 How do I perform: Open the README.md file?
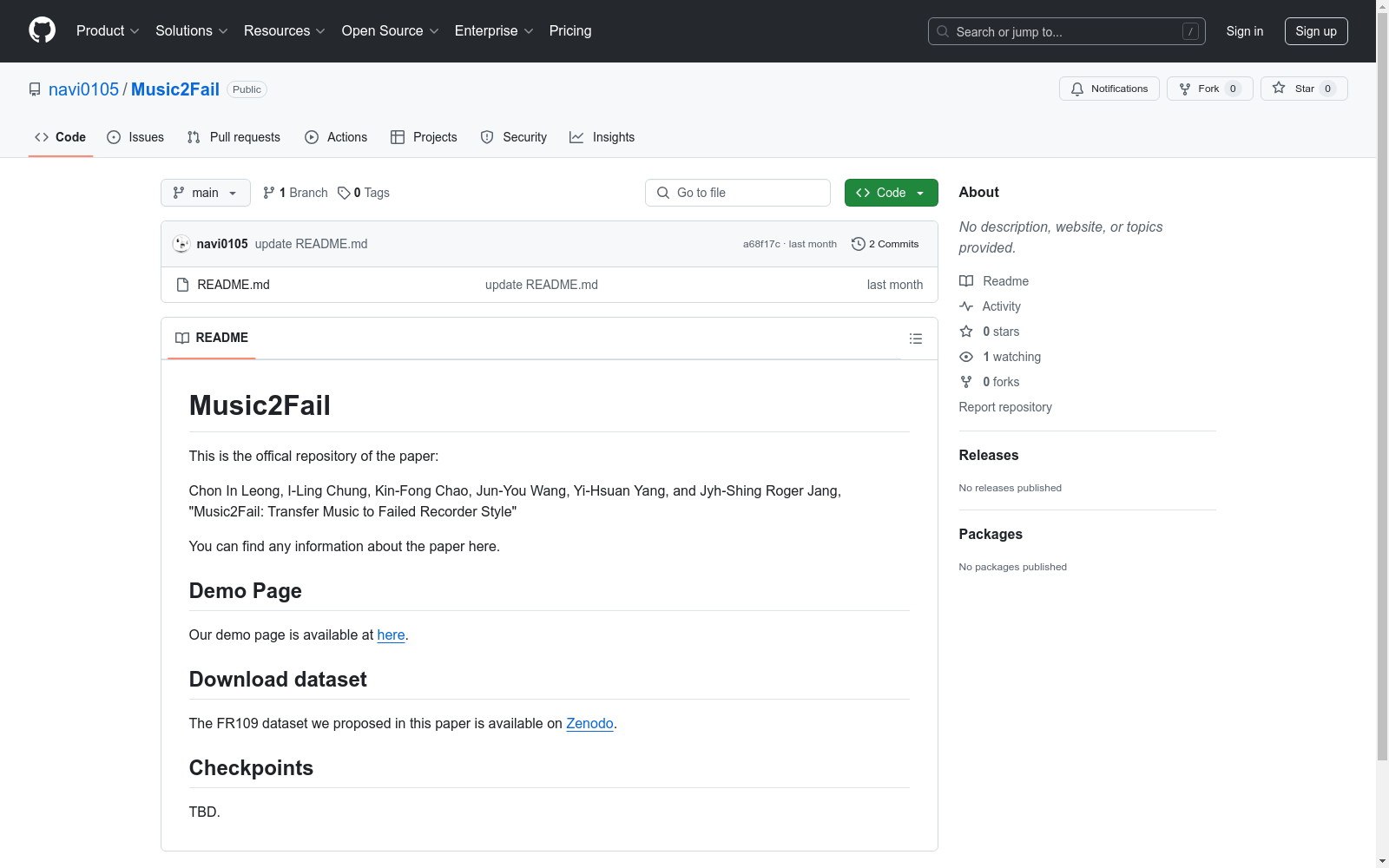click(x=234, y=285)
